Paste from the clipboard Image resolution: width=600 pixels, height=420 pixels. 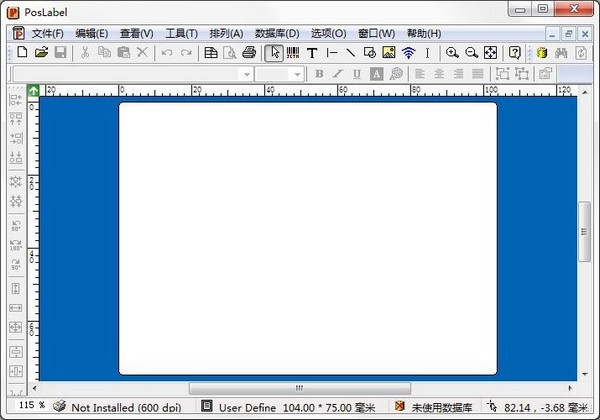pyautogui.click(x=123, y=52)
